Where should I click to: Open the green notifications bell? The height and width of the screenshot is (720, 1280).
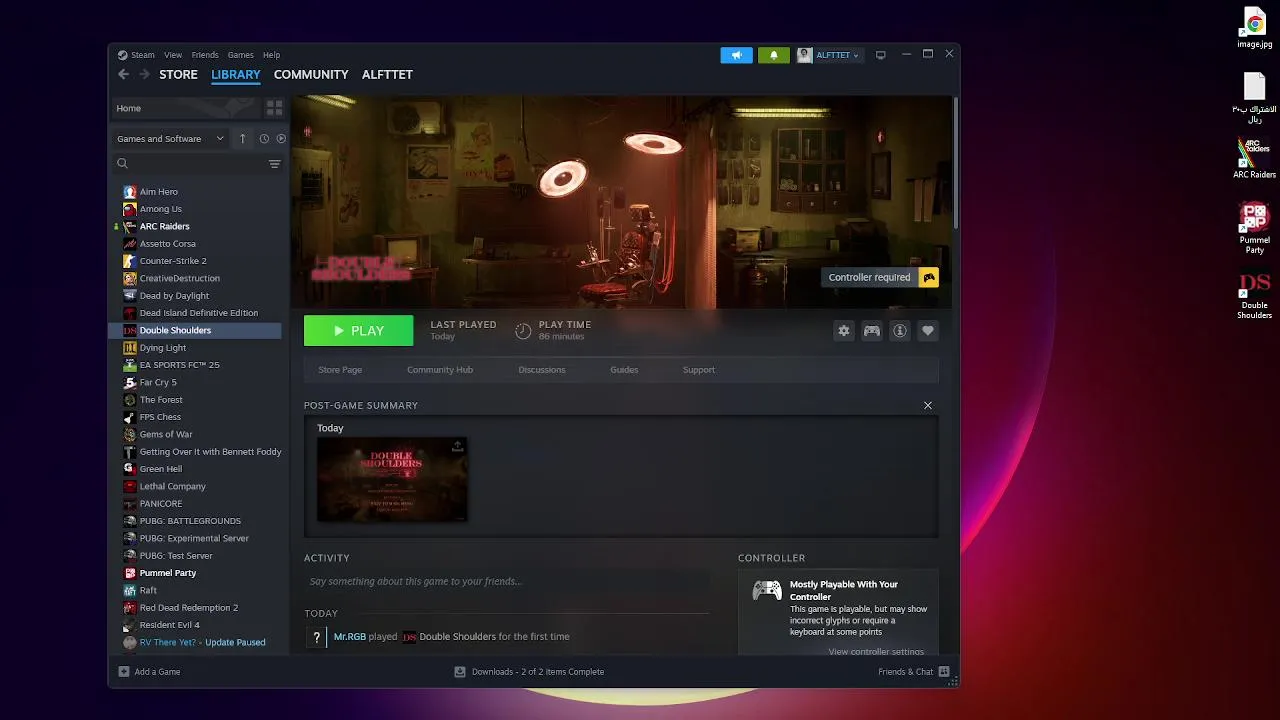pyautogui.click(x=773, y=55)
